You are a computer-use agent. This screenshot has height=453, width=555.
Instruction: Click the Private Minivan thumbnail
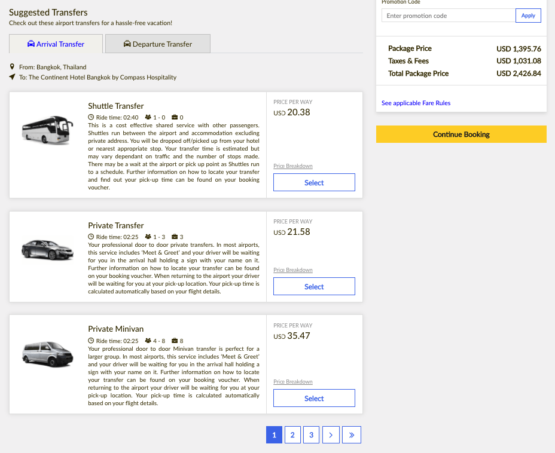click(47, 354)
